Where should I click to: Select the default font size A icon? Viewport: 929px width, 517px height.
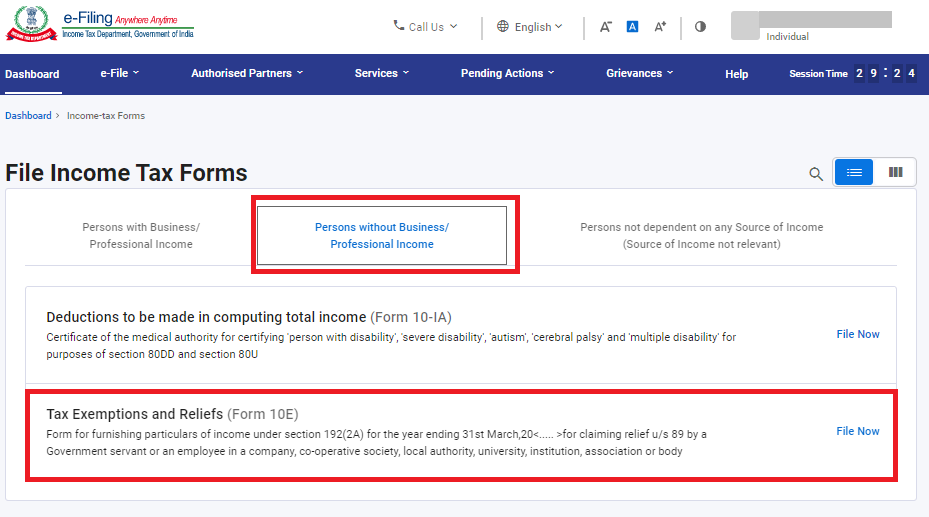click(632, 27)
